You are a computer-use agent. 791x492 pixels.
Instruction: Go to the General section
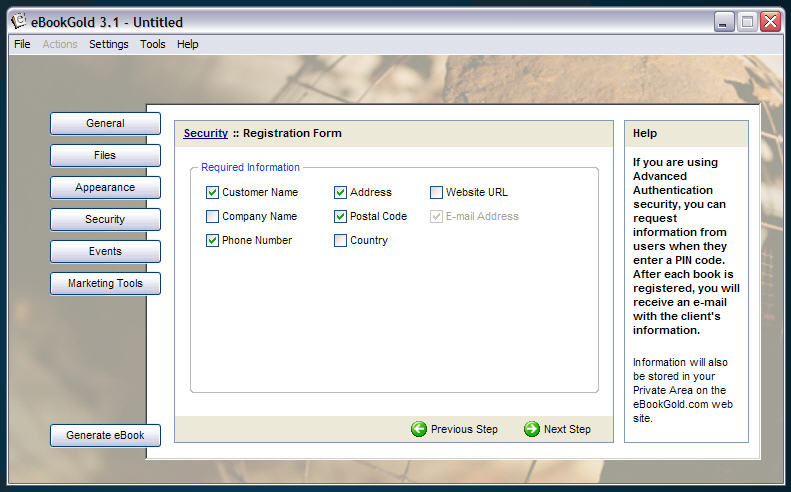tap(105, 123)
